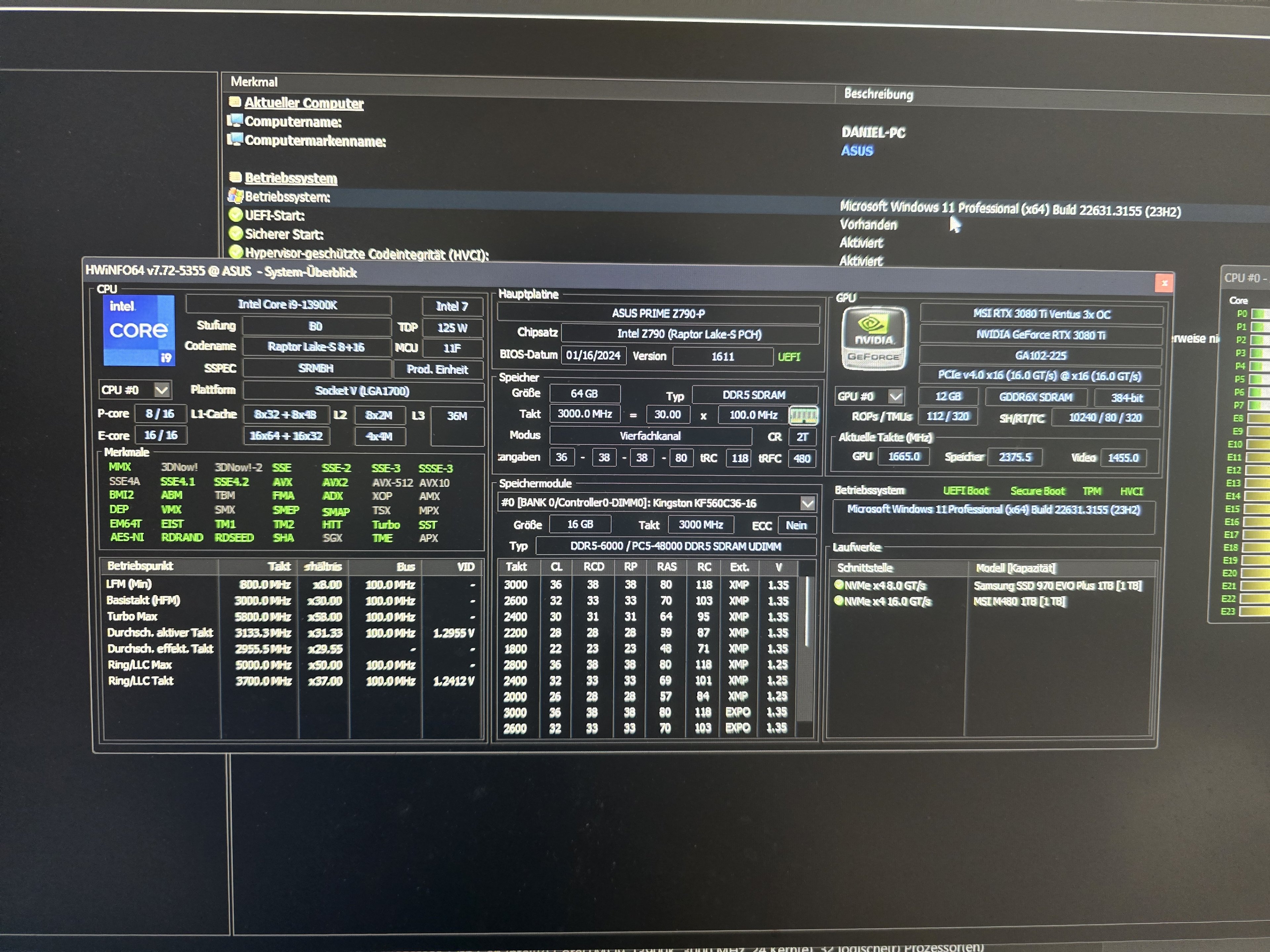Click the UEFI-Start green check icon
The image size is (1270, 952).
click(x=235, y=215)
